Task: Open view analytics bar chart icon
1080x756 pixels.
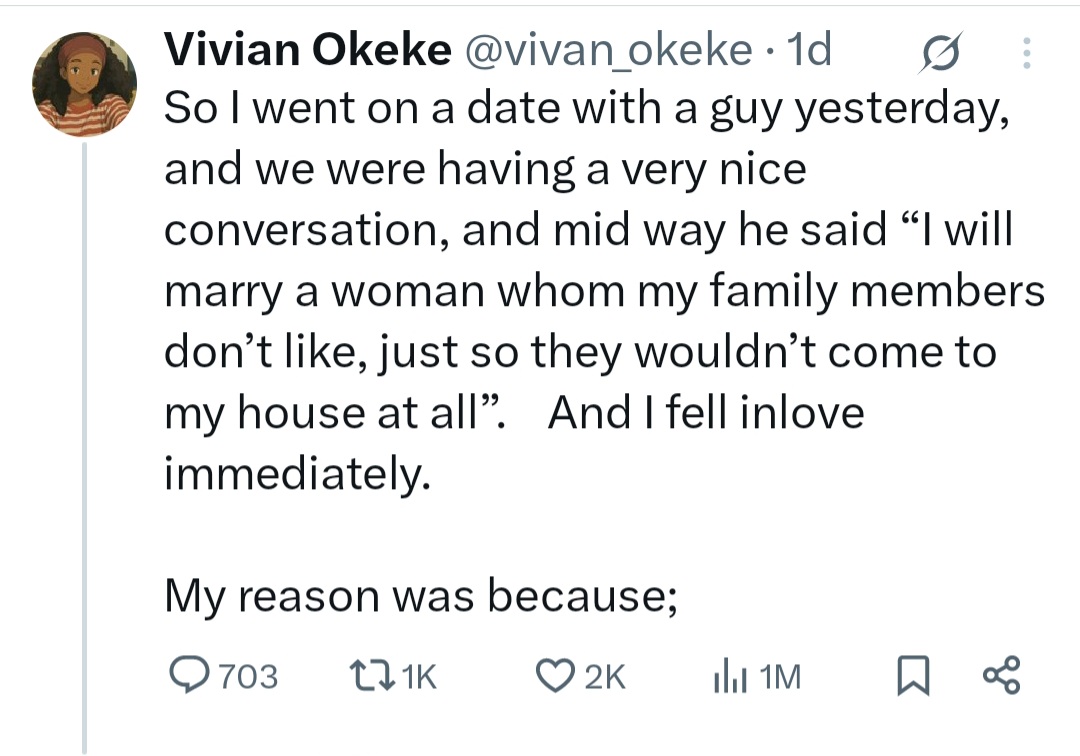Action: point(728,677)
